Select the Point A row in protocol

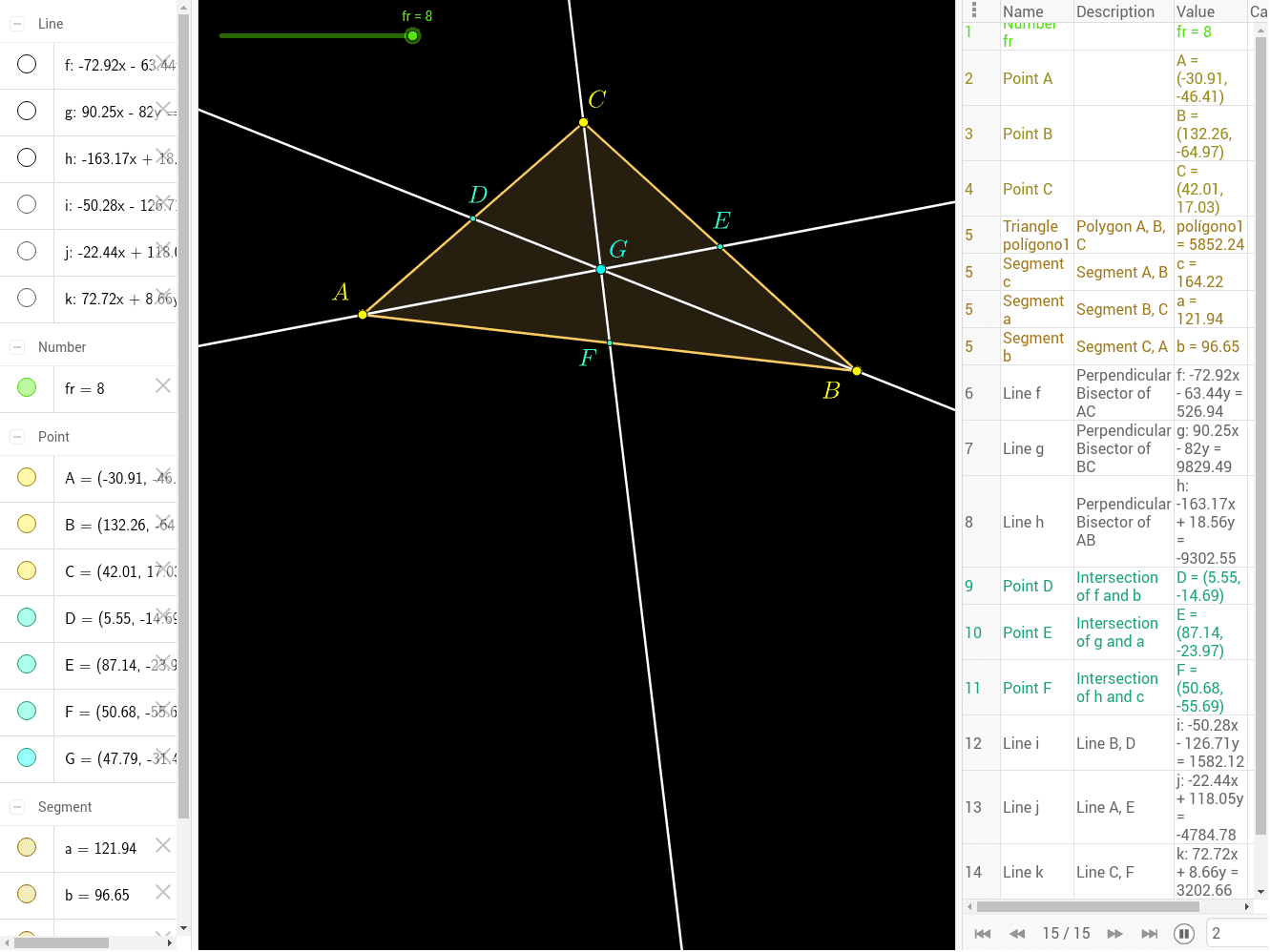[1106, 78]
